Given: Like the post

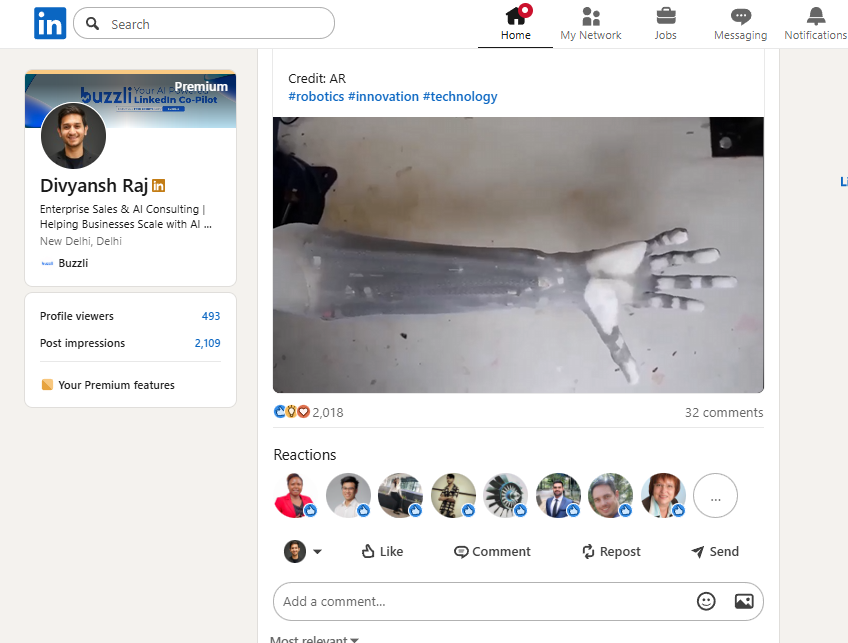Looking at the screenshot, I should 382,551.
